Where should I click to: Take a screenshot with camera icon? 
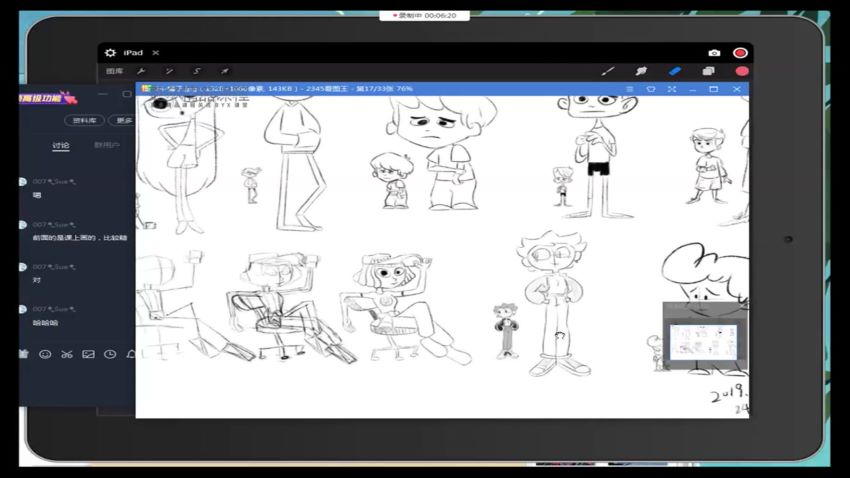tap(714, 53)
